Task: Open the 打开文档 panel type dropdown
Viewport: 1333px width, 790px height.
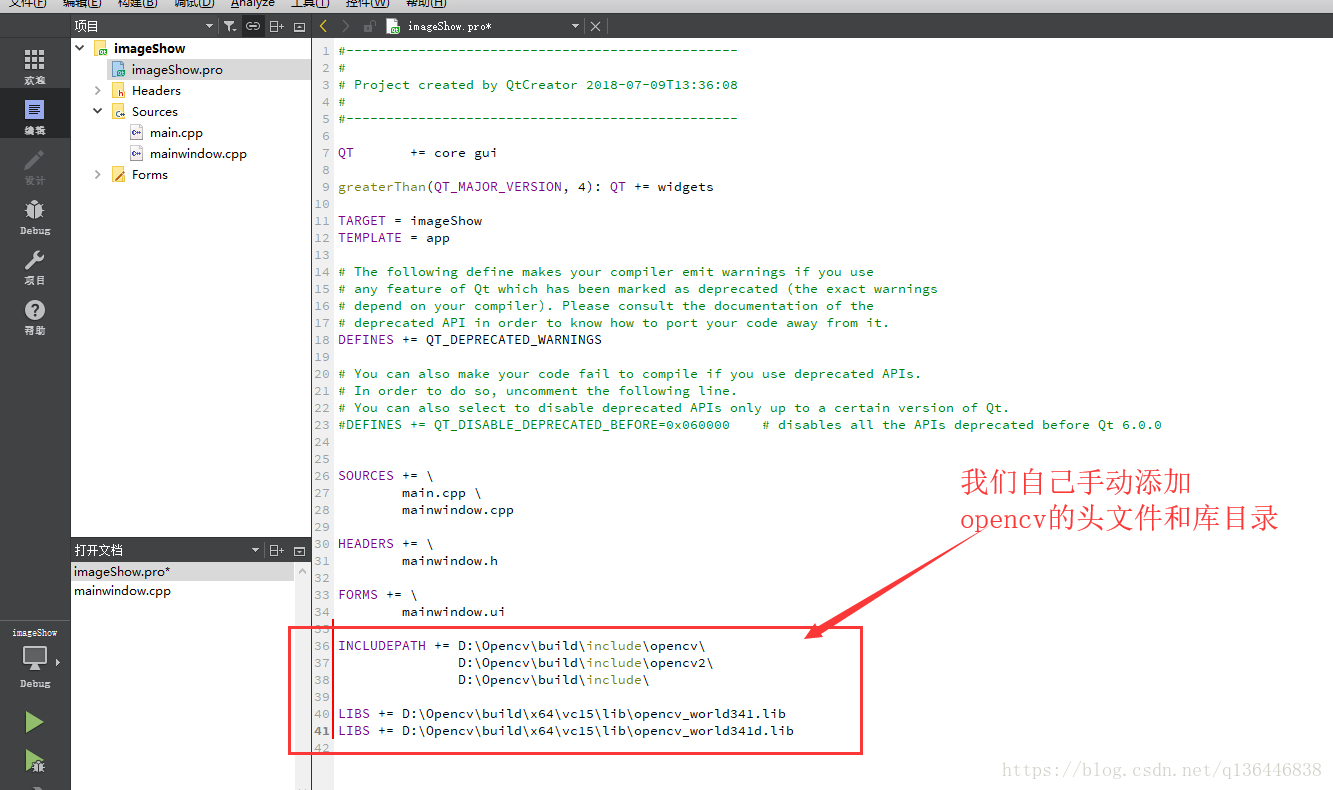Action: 256,550
